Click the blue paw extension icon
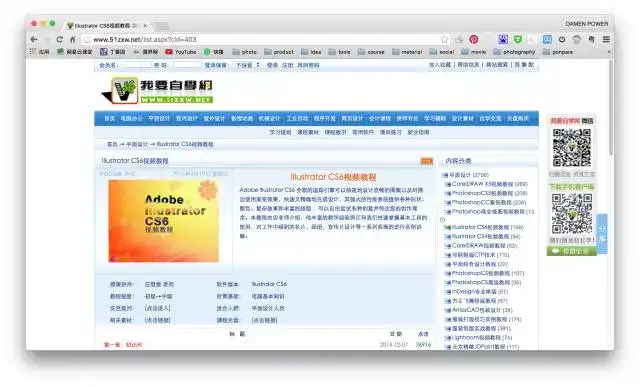 tap(503, 39)
